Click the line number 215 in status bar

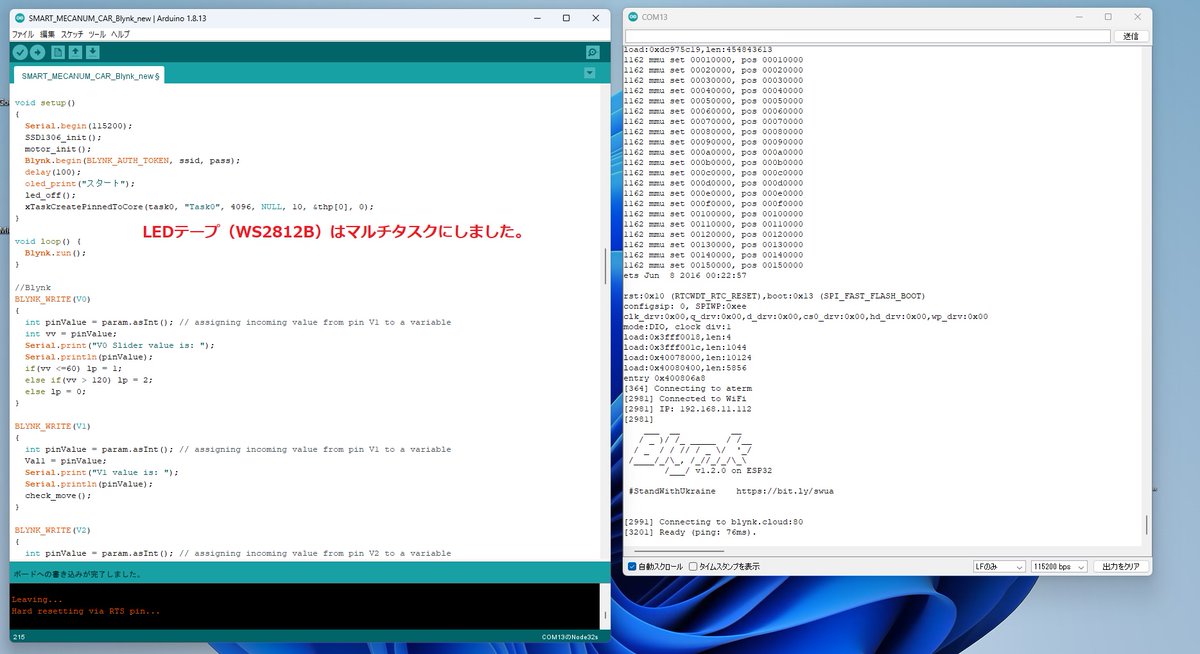click(19, 636)
